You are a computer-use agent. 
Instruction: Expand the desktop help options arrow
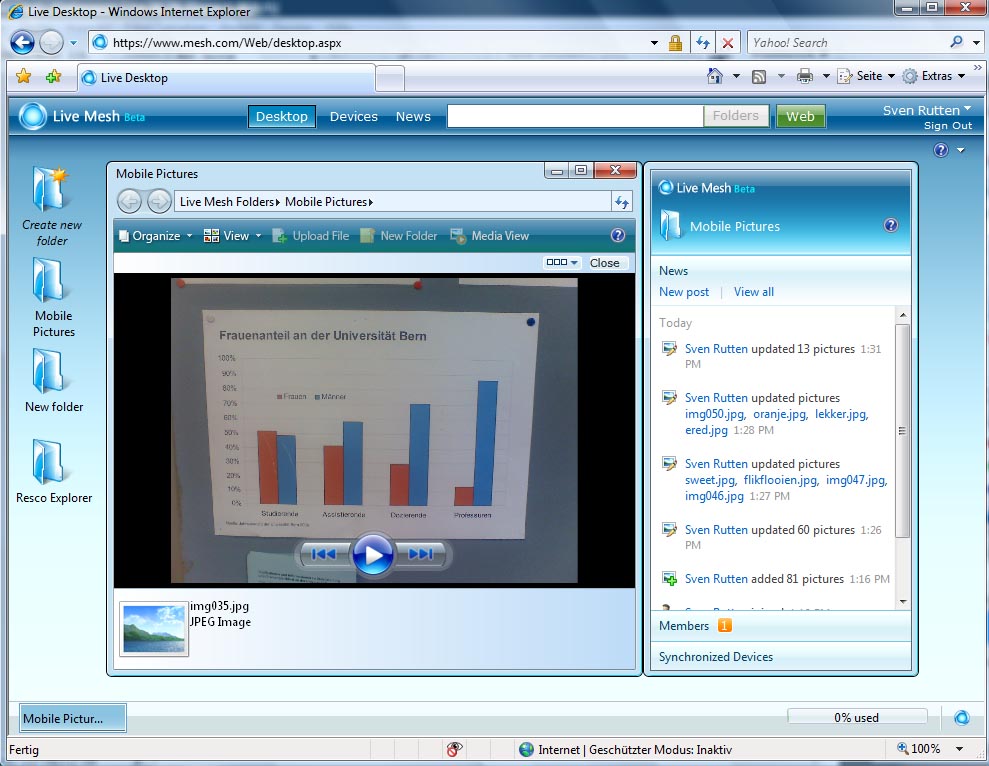(961, 150)
